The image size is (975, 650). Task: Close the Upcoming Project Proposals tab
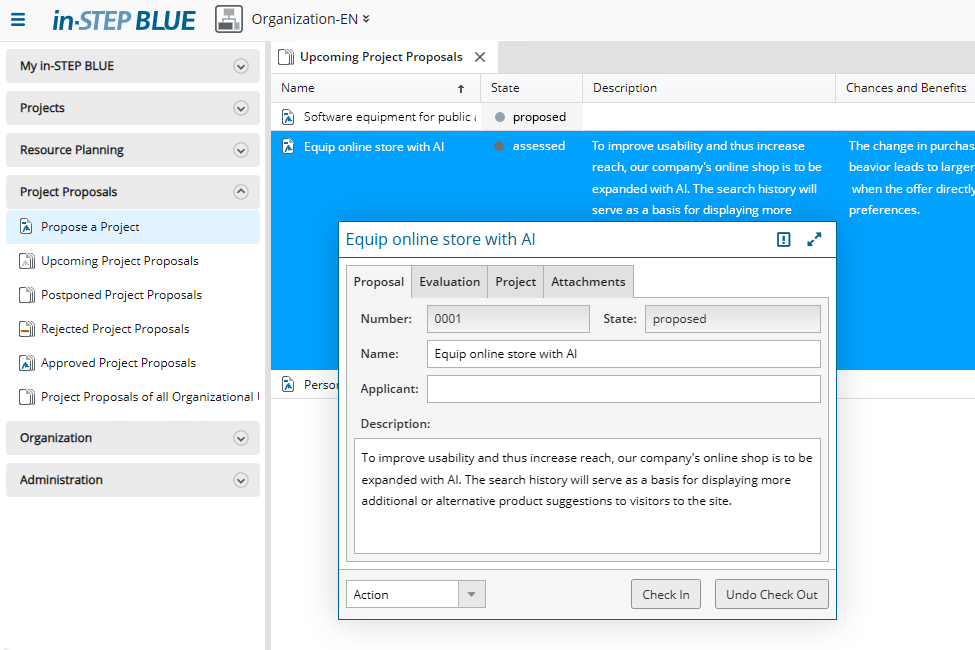(x=480, y=57)
